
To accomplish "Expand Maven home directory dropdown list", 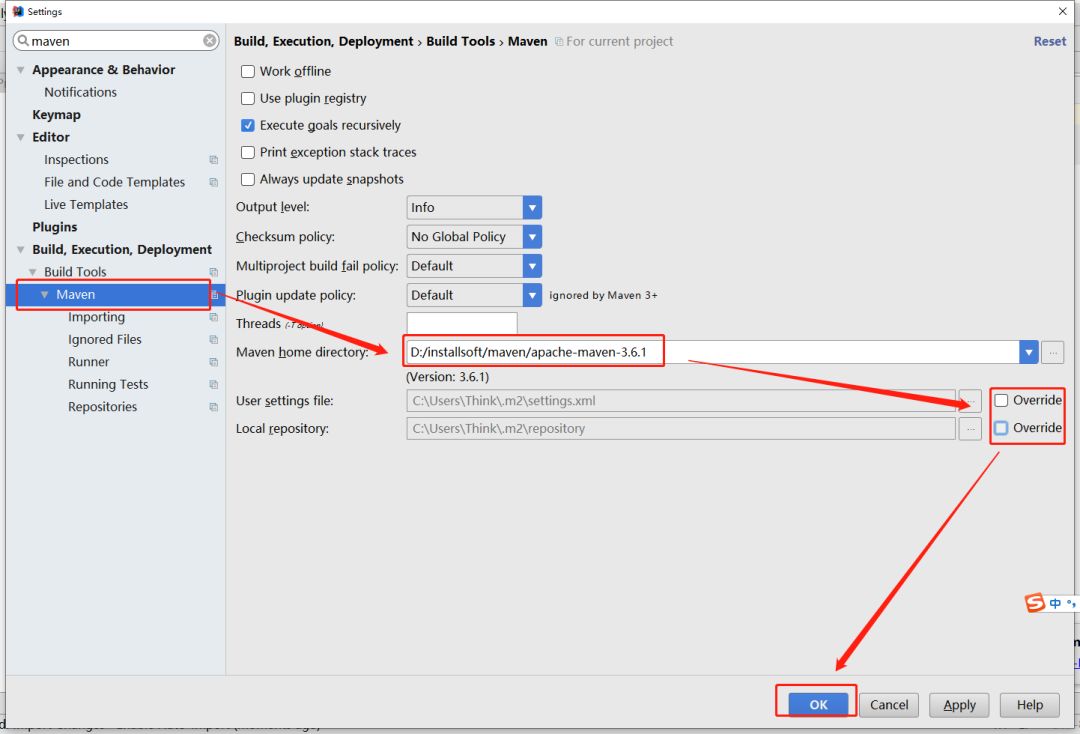I will coord(1028,352).
